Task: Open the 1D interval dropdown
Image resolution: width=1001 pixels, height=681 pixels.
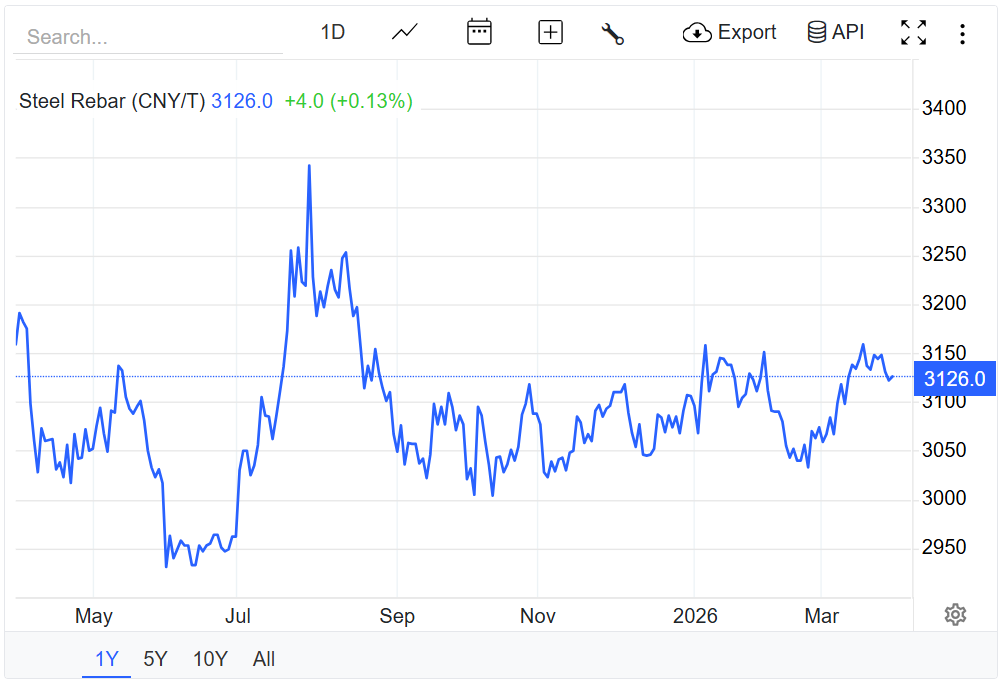Action: pos(332,32)
